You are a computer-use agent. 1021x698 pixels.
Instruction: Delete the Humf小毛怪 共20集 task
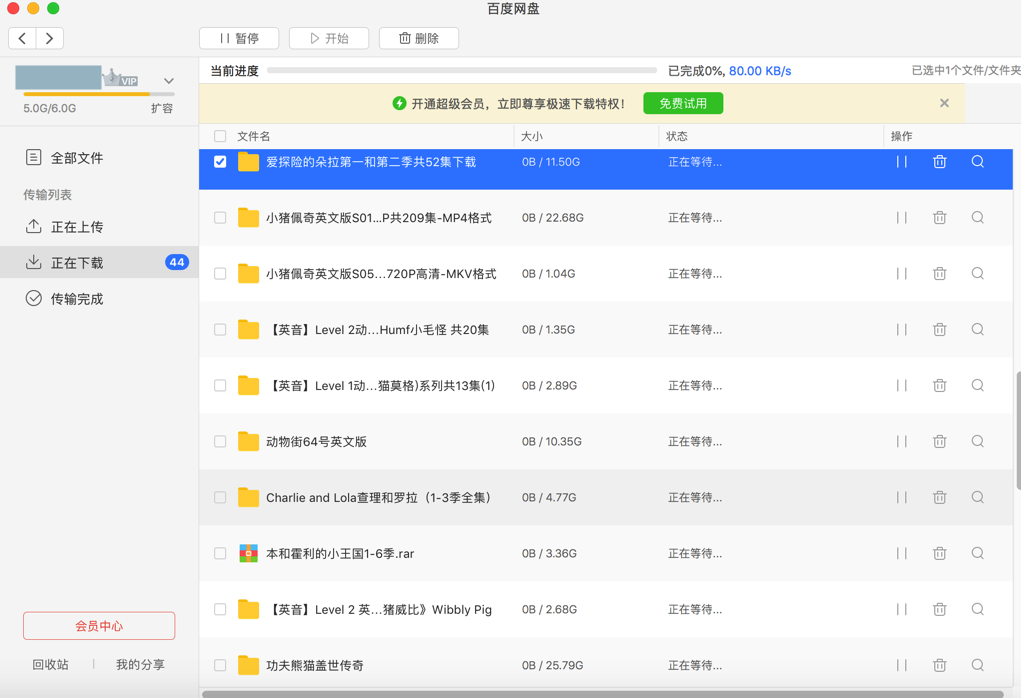[940, 329]
